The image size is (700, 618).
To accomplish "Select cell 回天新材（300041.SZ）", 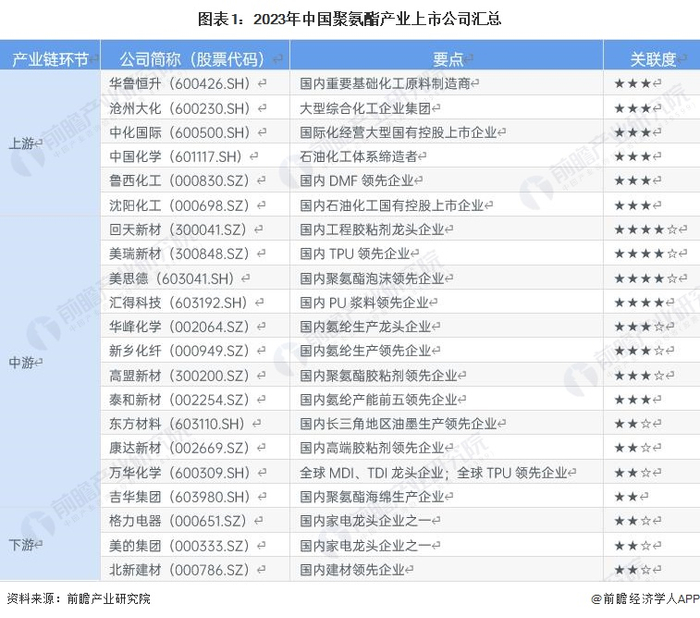I will tap(195, 230).
